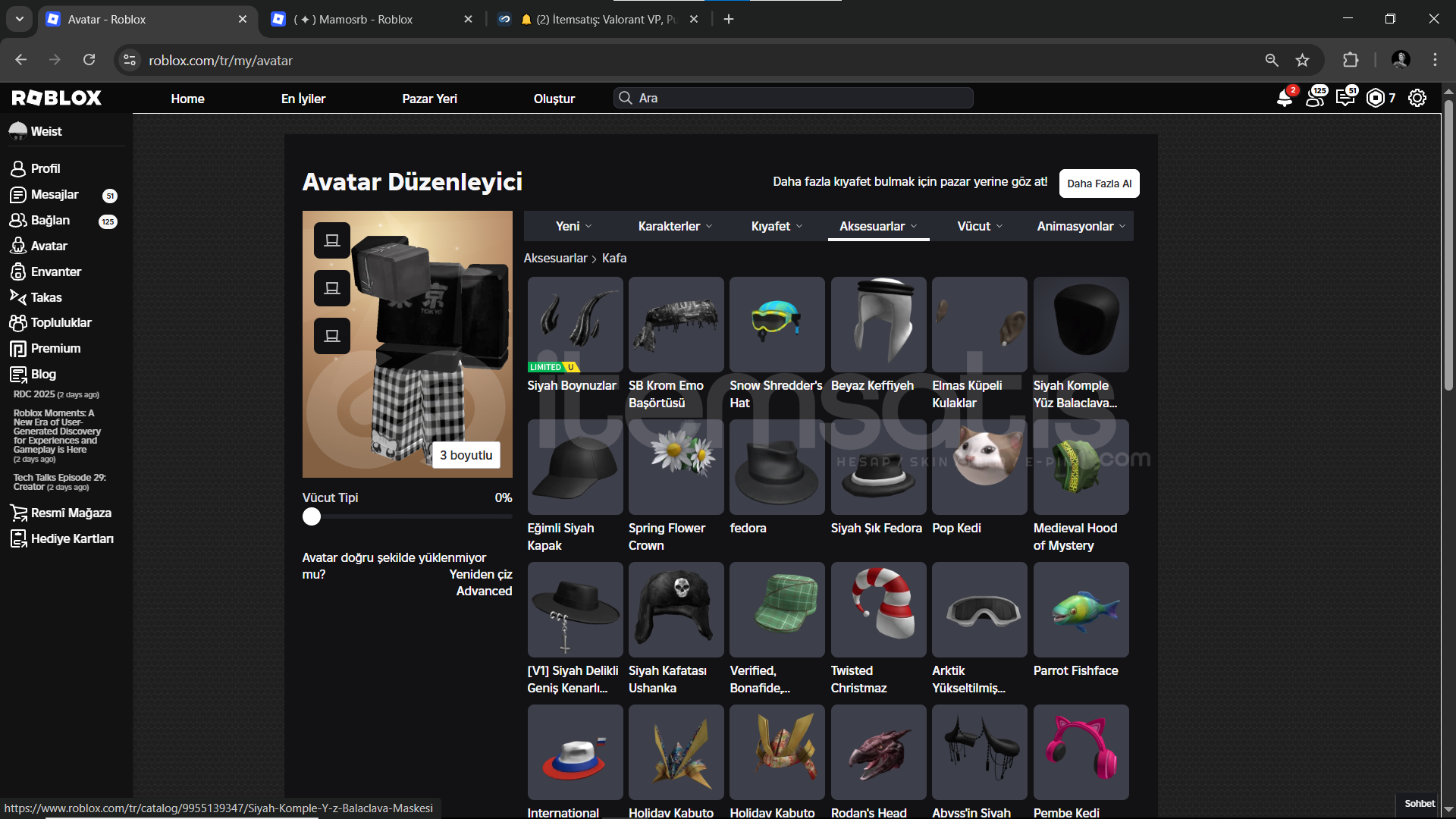Click the Daha Fazla Al button
The width and height of the screenshot is (1456, 819).
1099,184
